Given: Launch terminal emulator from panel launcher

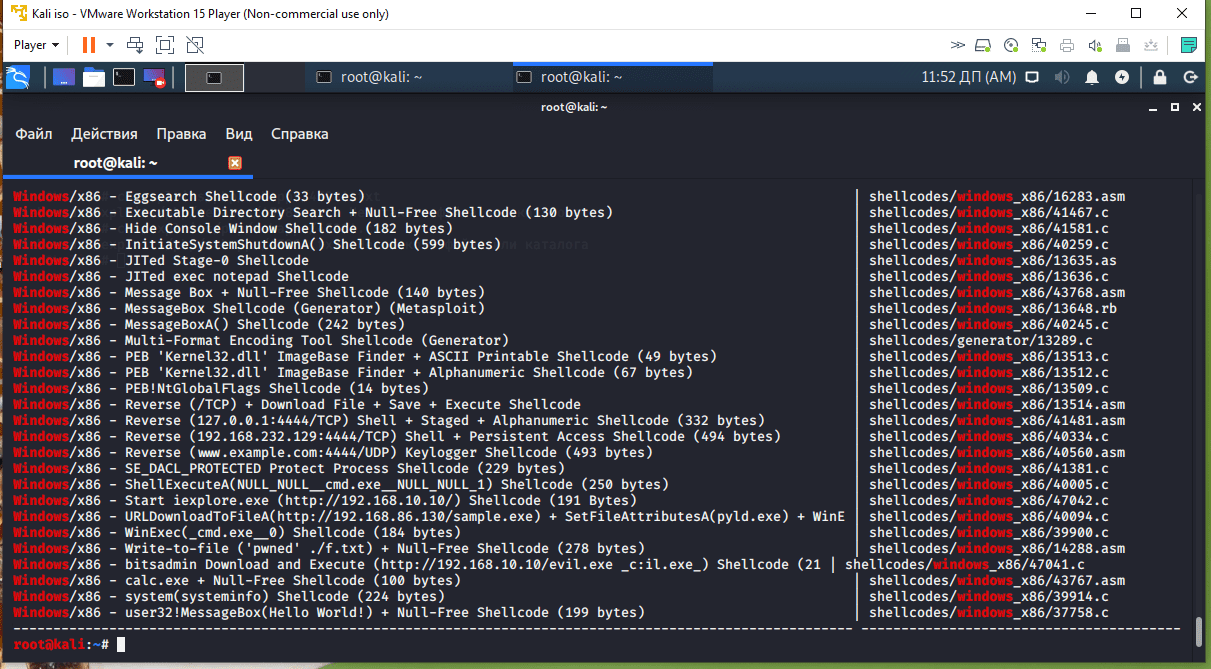Looking at the screenshot, I should pos(124,77).
